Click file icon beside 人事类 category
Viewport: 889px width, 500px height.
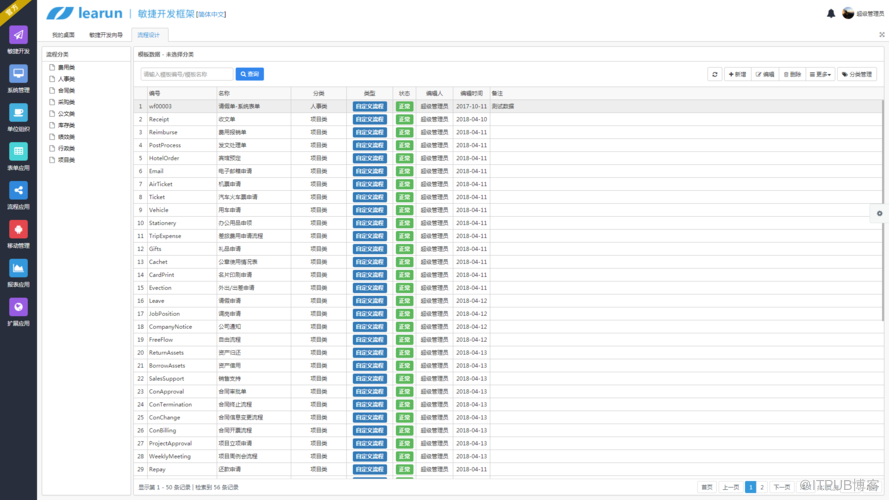click(x=52, y=79)
